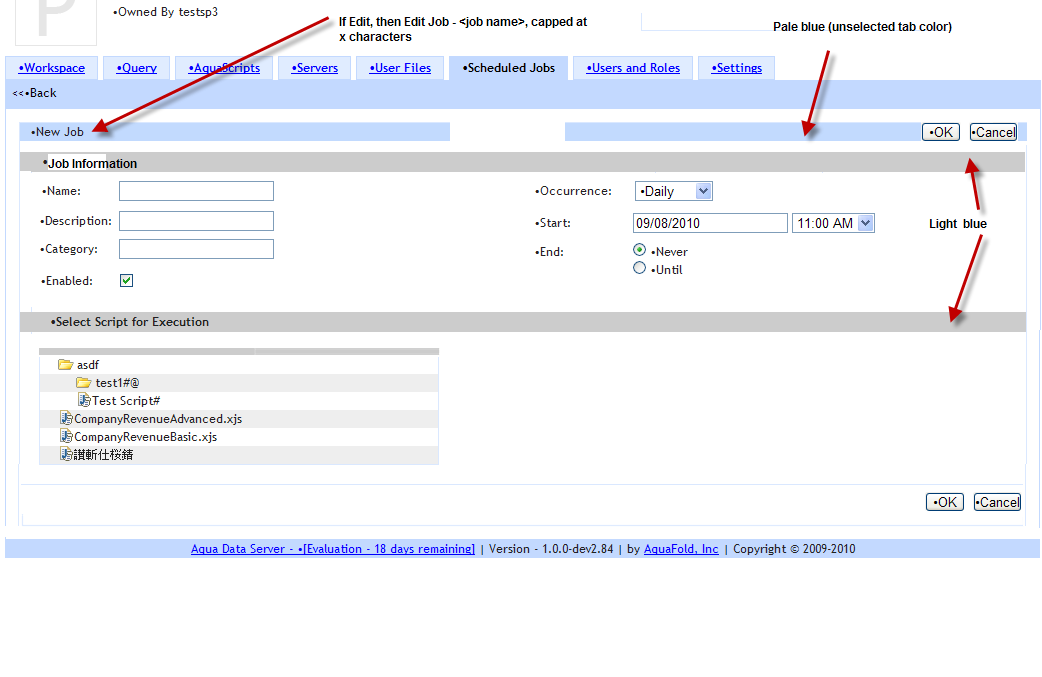Switch to the Users and Roles tab
Screen dimensions: 1042x677
pos(633,68)
